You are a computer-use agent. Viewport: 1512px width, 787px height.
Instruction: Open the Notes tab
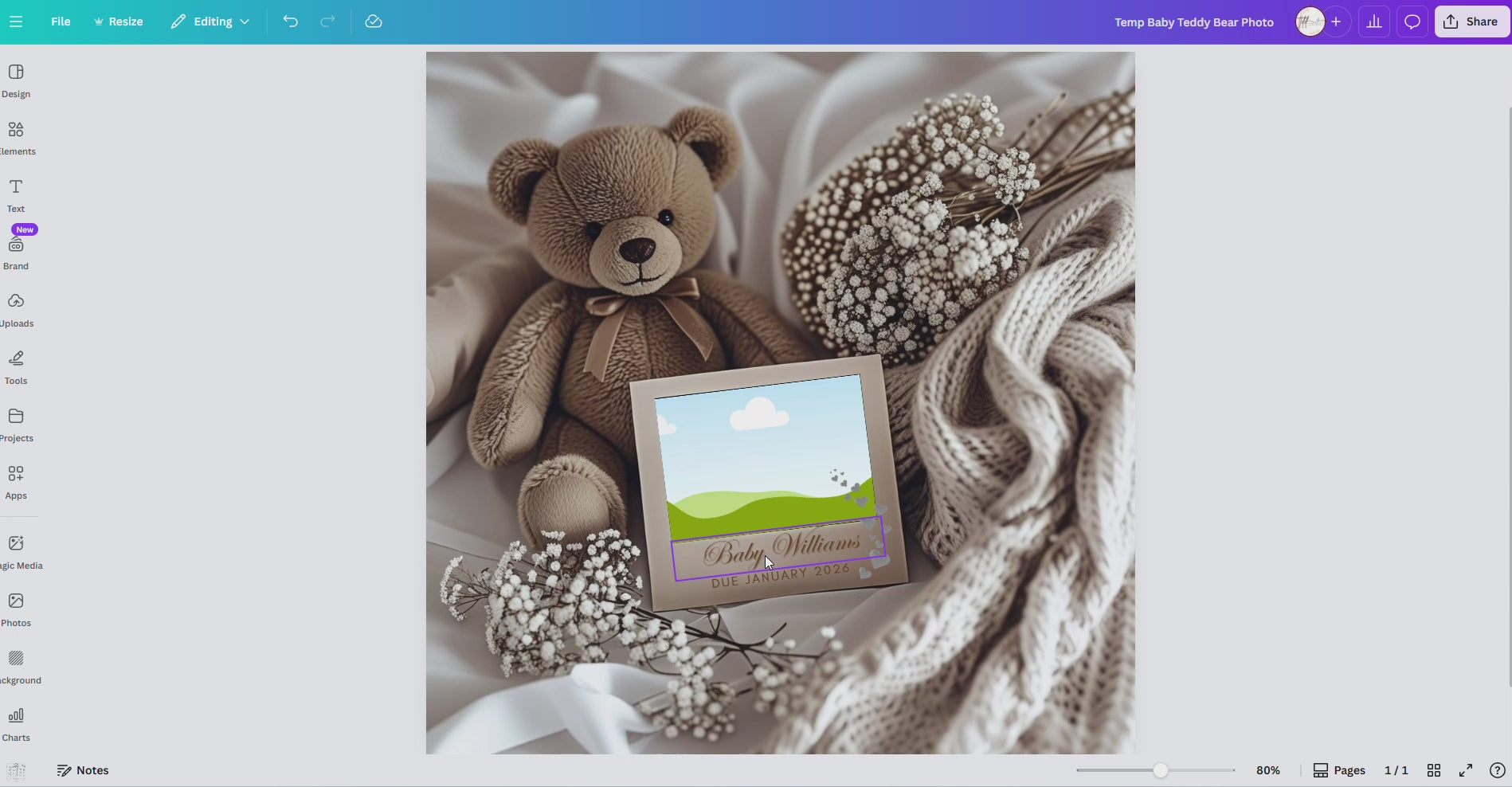82,769
